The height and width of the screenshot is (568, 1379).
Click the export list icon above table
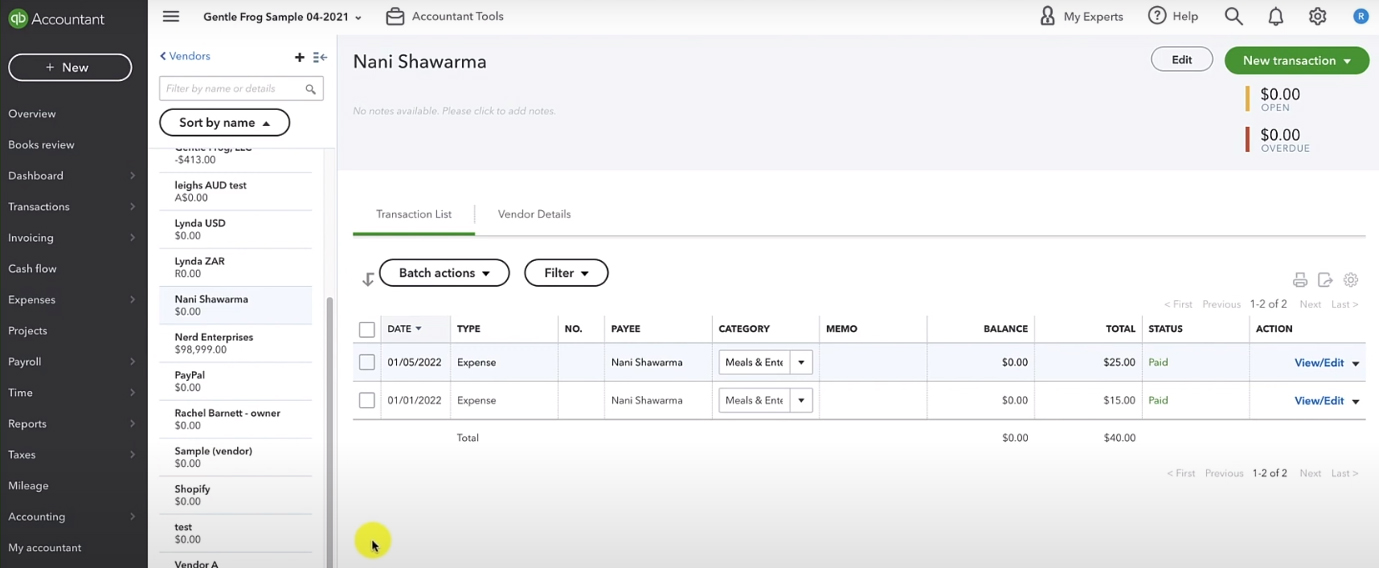click(x=1325, y=280)
